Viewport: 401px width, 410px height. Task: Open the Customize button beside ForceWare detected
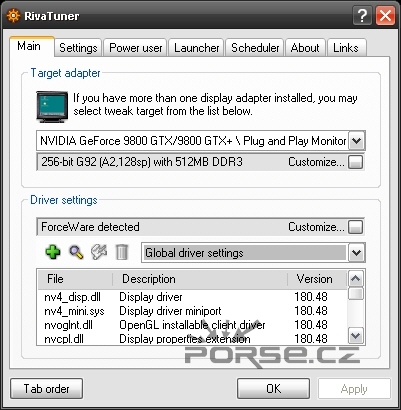pos(356,227)
